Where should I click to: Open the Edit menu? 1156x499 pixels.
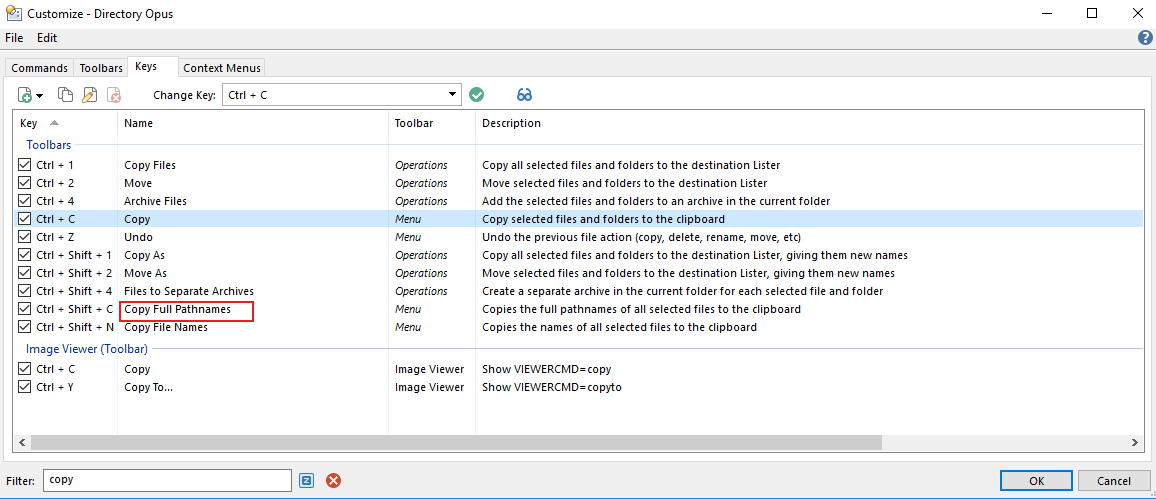pyautogui.click(x=46, y=38)
